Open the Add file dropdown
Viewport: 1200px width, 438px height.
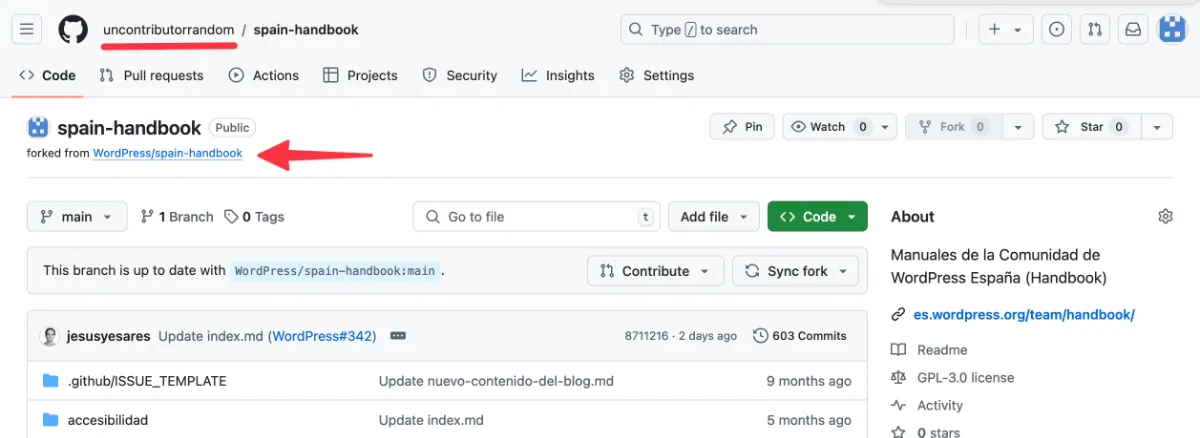tap(714, 216)
